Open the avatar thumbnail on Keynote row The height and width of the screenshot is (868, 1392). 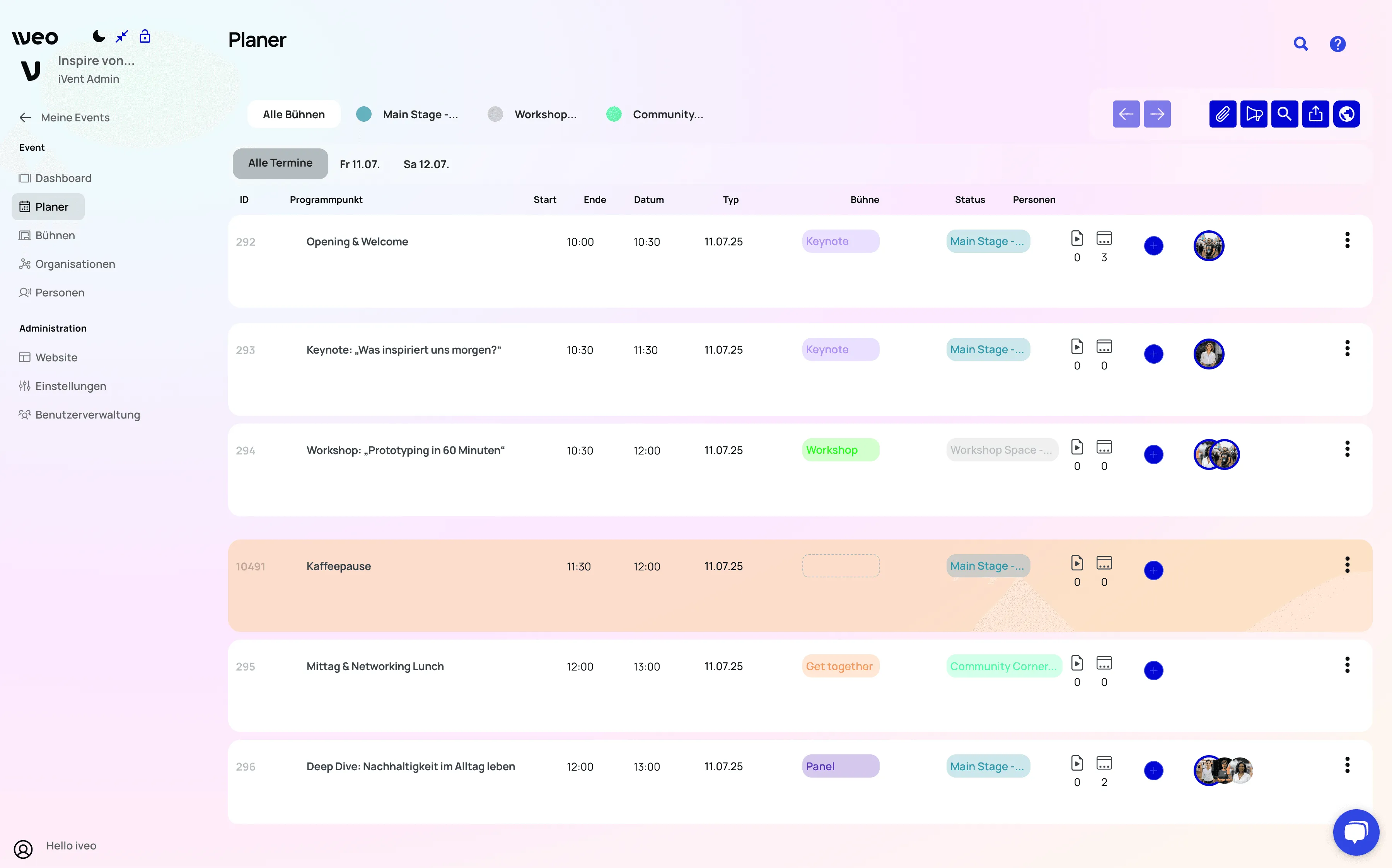[1209, 354]
